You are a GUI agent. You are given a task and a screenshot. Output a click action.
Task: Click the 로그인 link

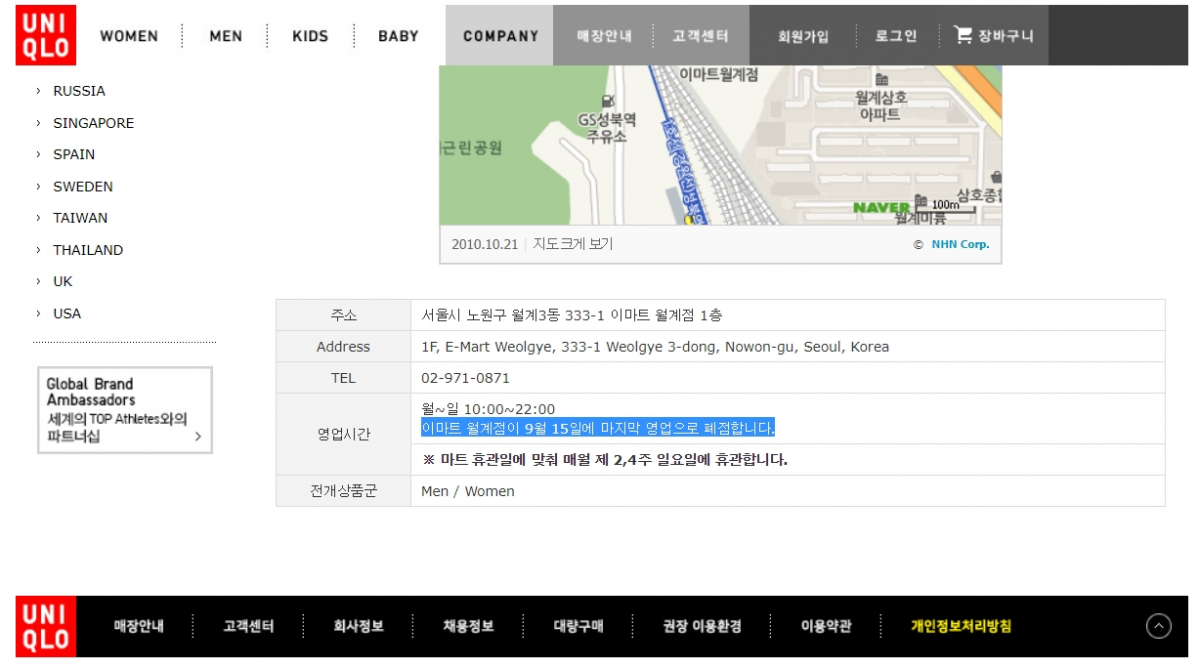[896, 36]
